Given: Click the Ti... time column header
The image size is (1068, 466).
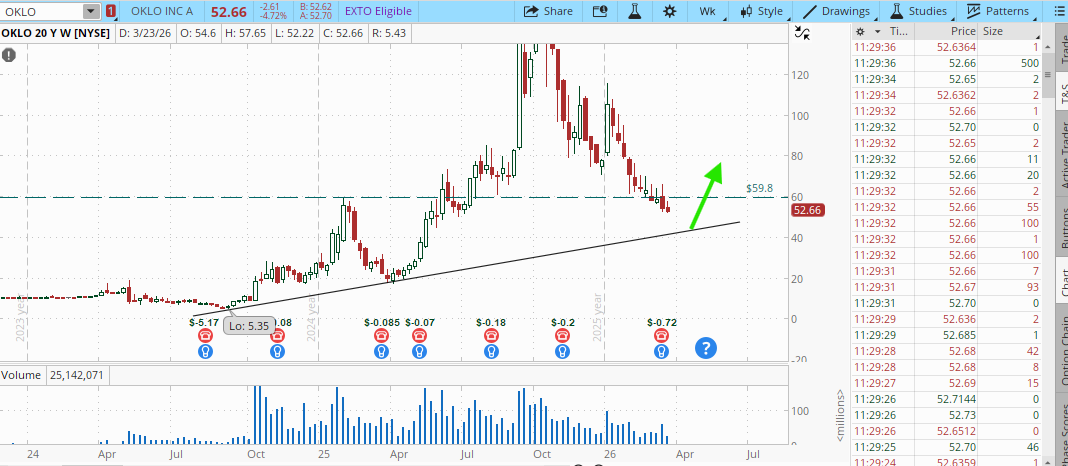Looking at the screenshot, I should (899, 31).
